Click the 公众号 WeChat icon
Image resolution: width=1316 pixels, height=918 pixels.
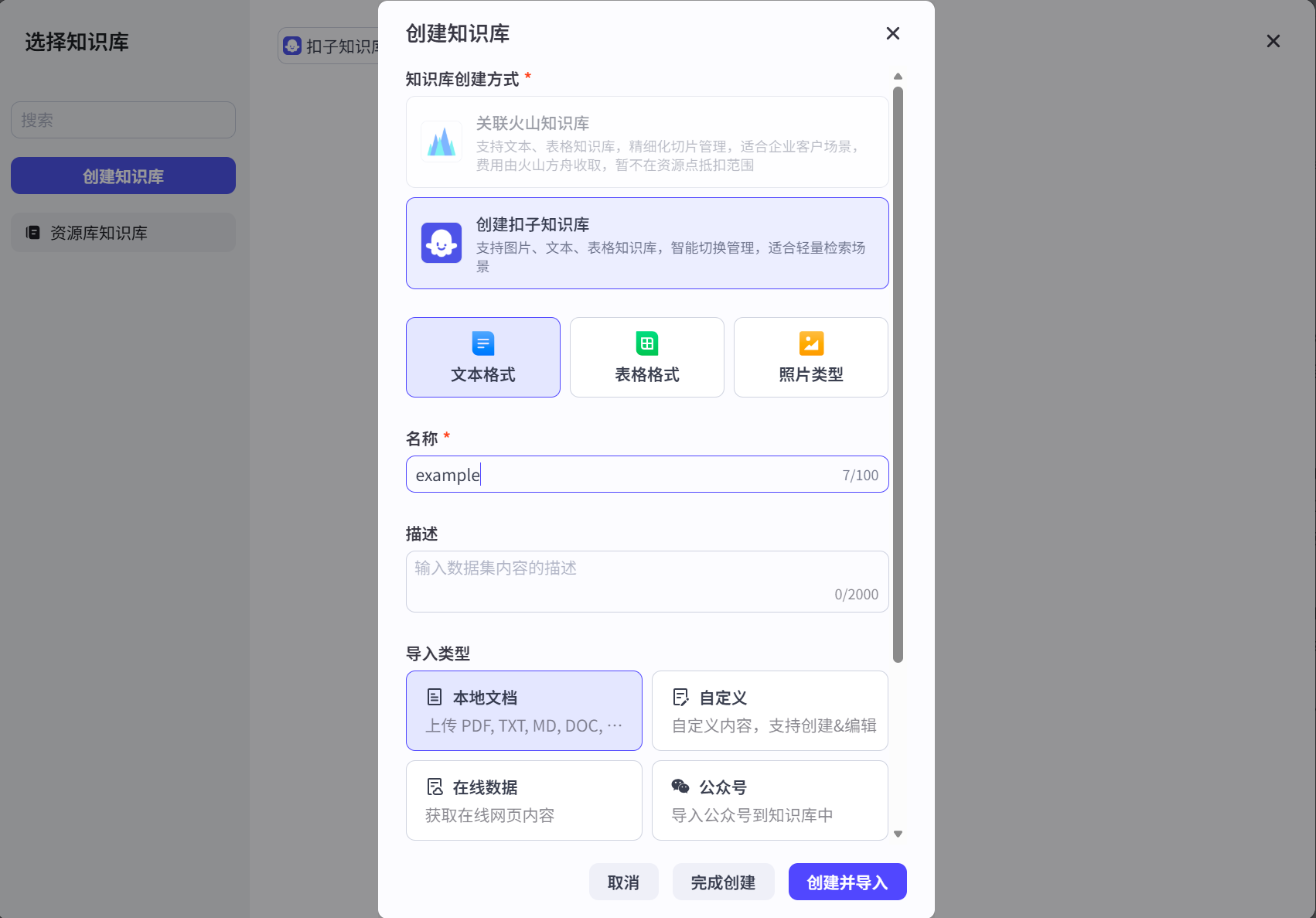click(x=680, y=787)
